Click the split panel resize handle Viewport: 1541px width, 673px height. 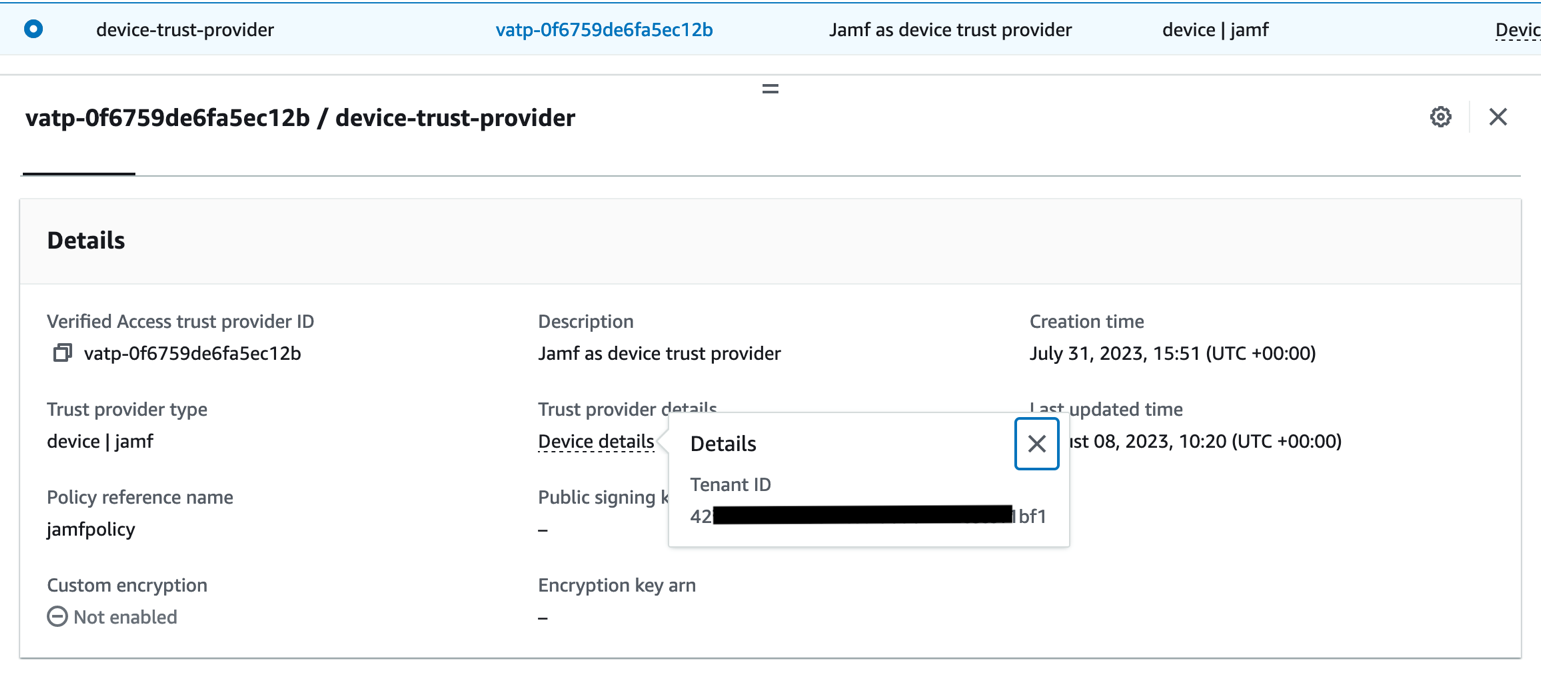[x=770, y=88]
